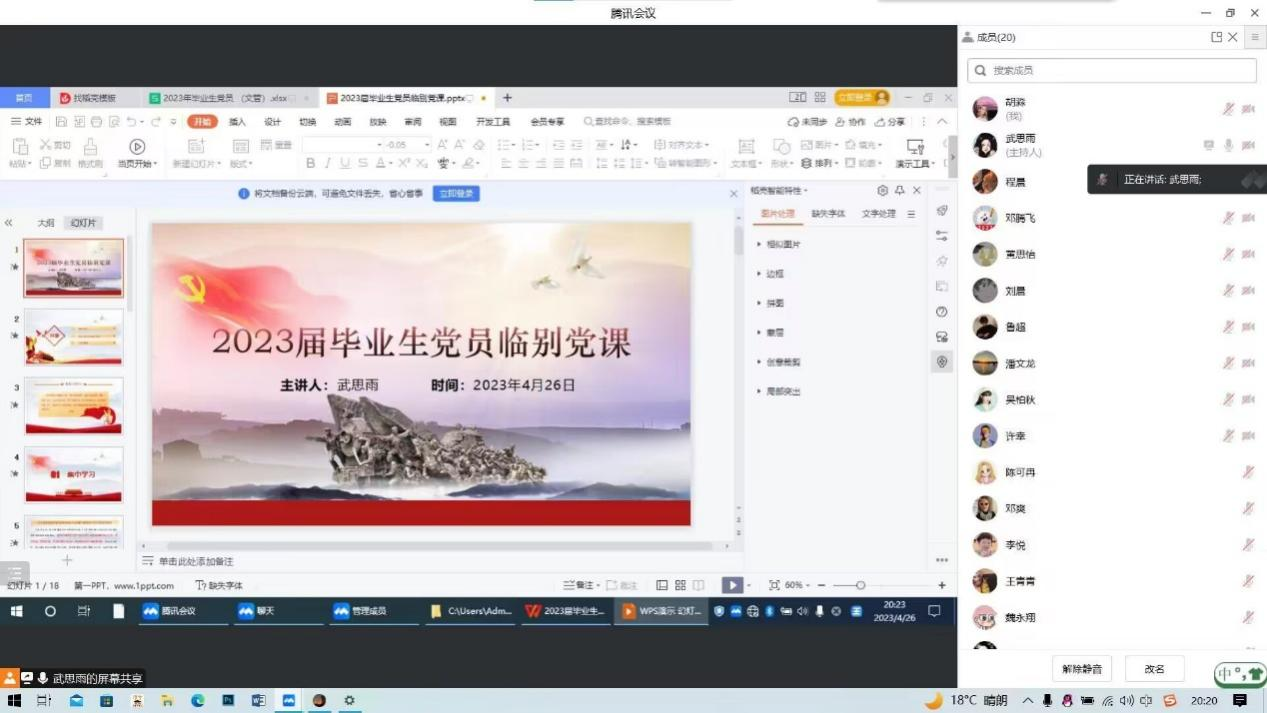Viewport: 1267px width, 713px height.
Task: Click the 解除静音 button
Action: point(1082,669)
